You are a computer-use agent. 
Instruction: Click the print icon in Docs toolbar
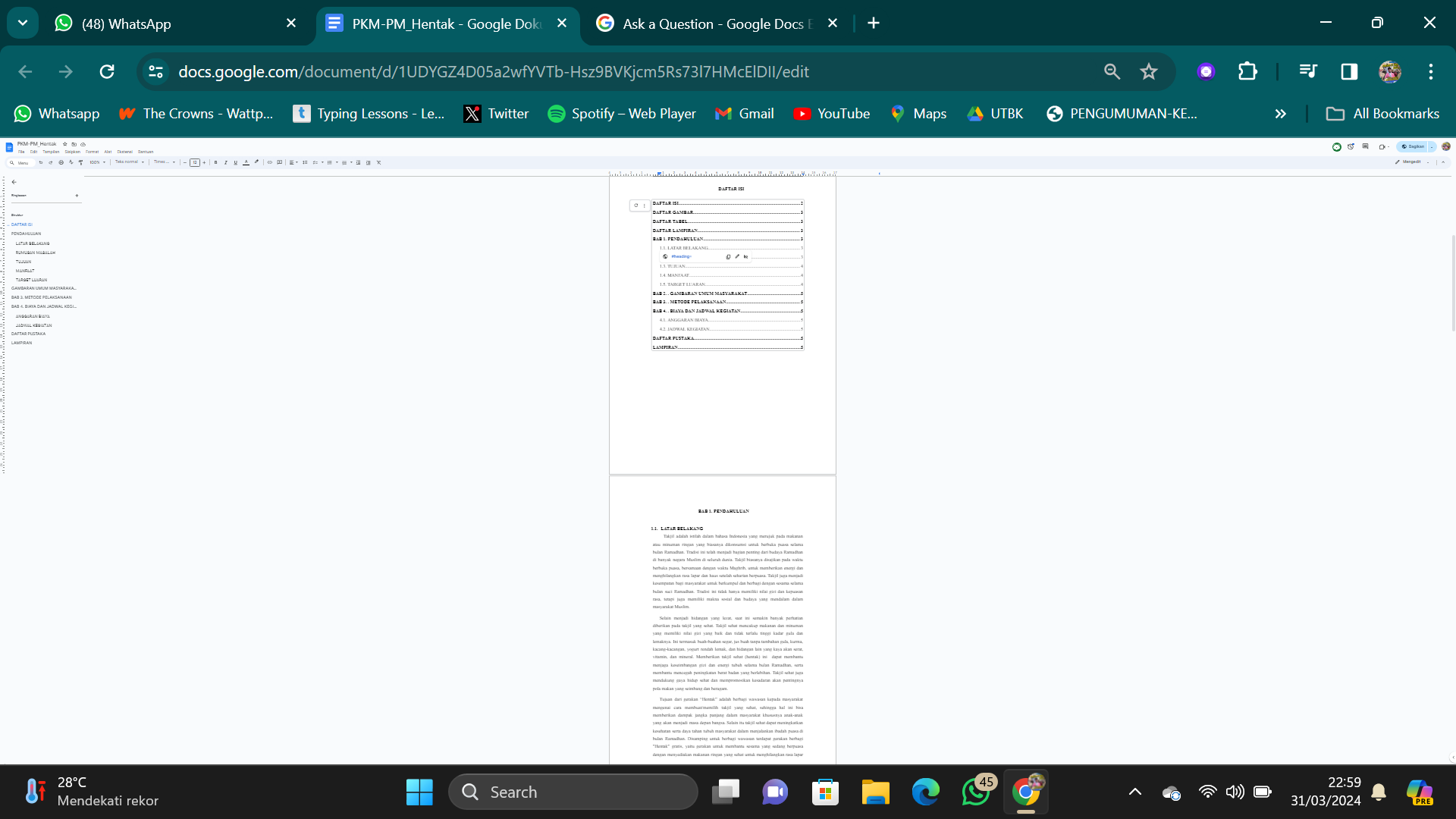61,162
